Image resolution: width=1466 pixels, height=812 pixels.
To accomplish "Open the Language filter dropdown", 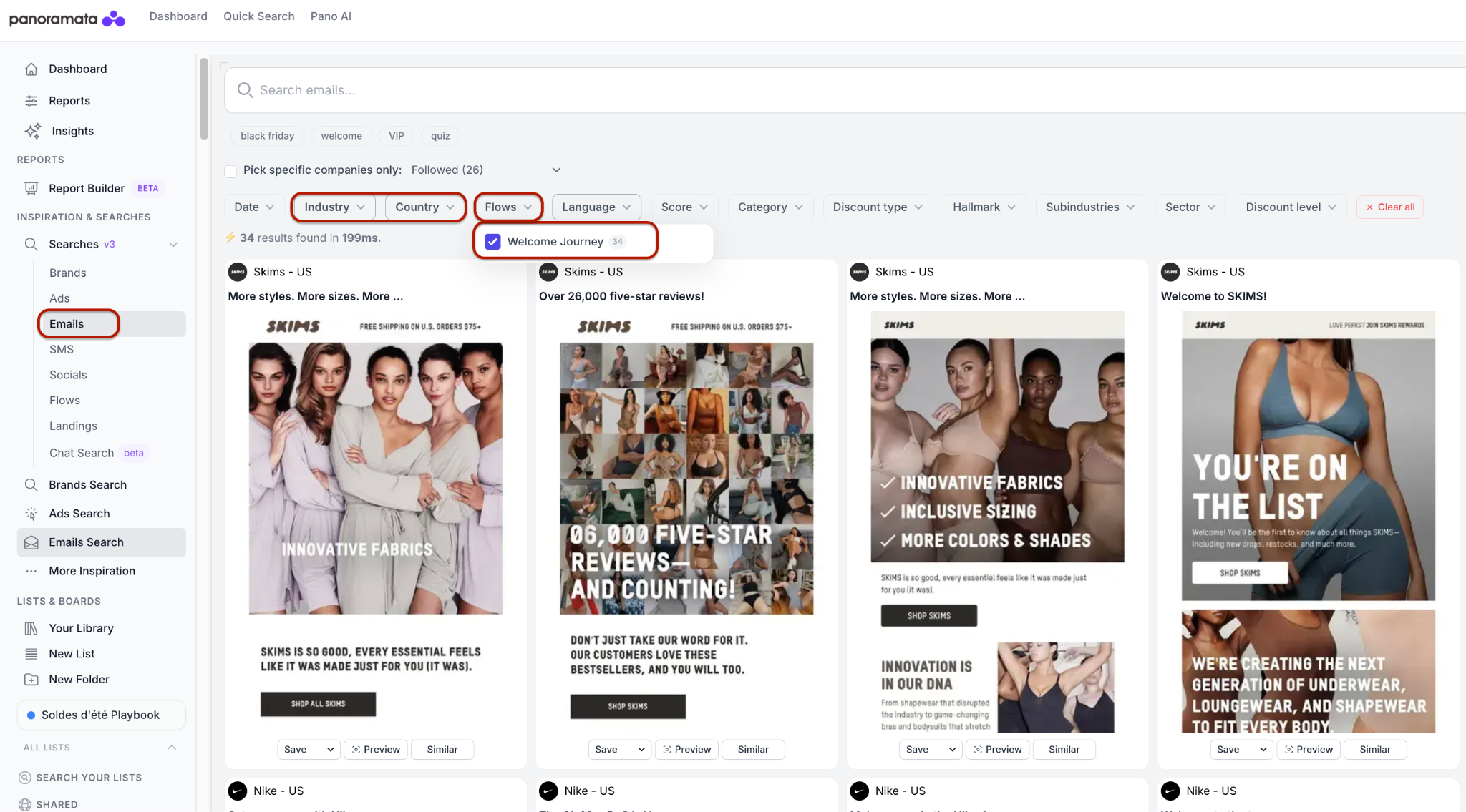I will 596,207.
